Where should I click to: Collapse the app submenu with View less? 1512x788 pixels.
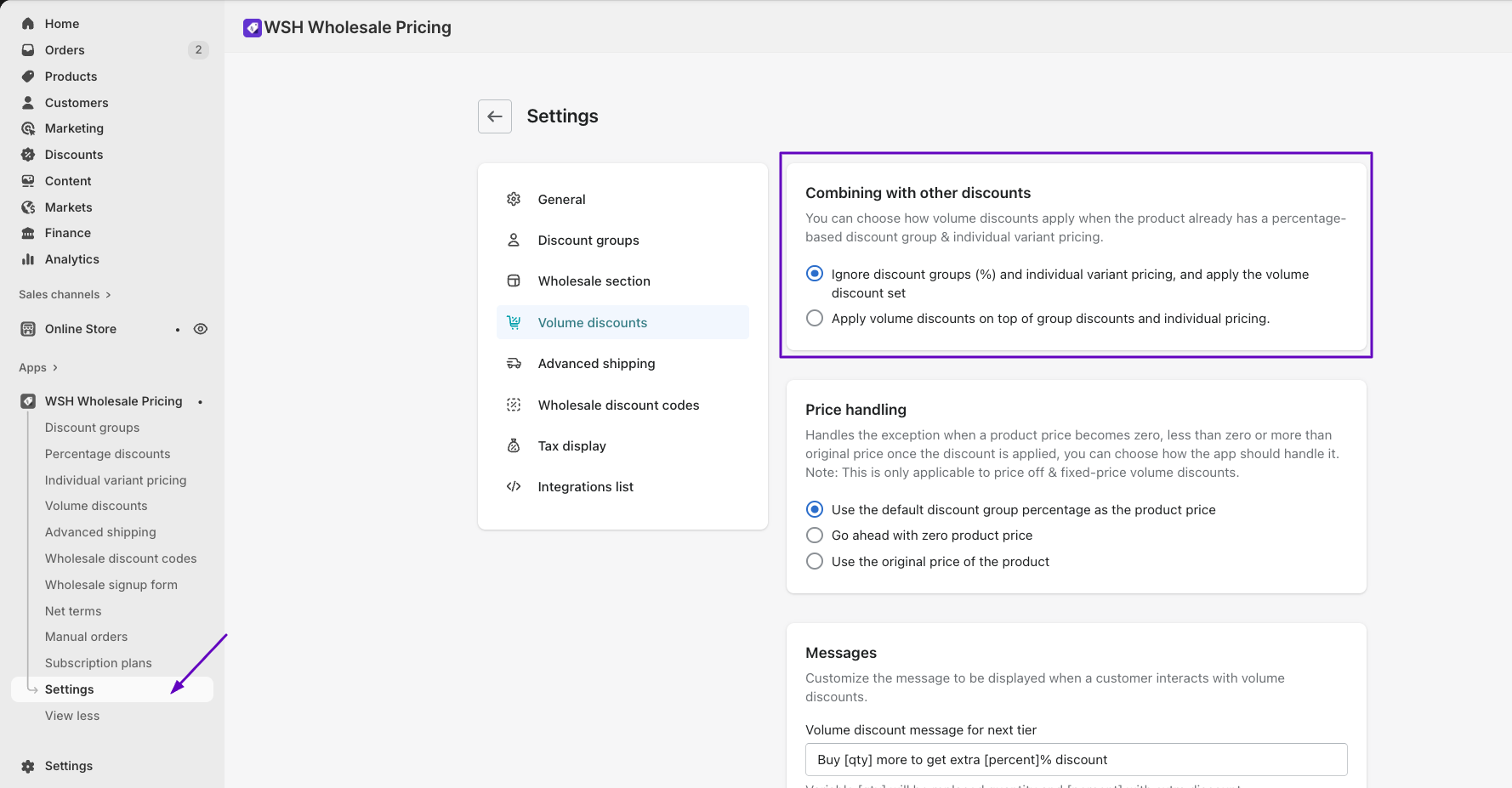pos(72,716)
